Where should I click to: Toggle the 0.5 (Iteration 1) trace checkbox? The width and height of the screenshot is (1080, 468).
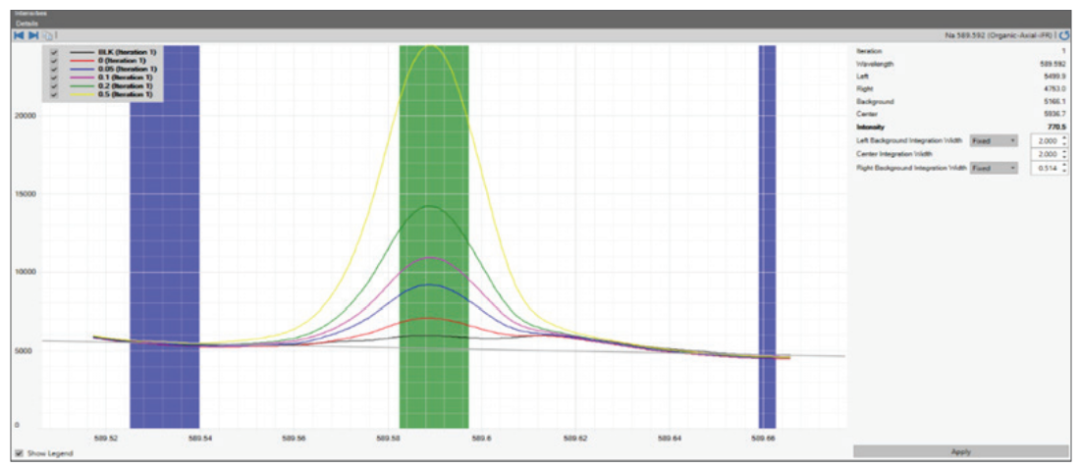point(54,94)
